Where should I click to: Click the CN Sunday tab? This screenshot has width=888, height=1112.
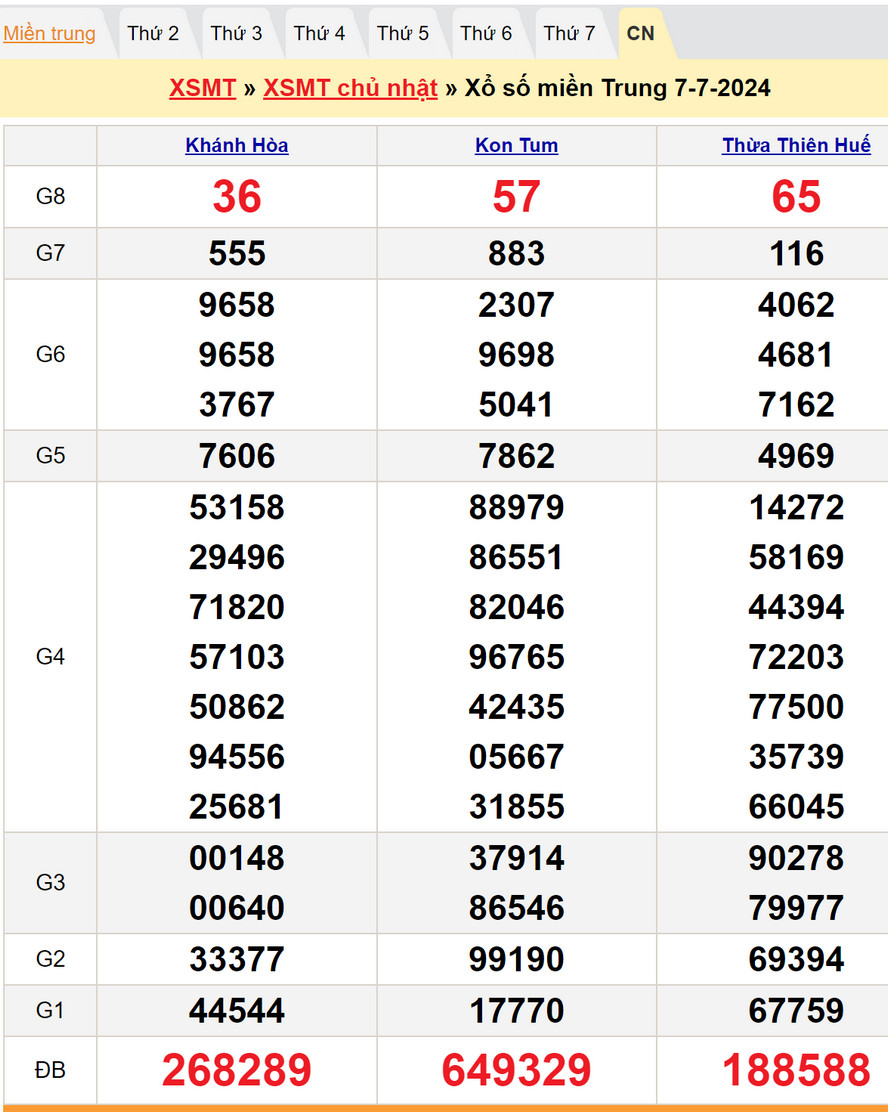point(640,33)
